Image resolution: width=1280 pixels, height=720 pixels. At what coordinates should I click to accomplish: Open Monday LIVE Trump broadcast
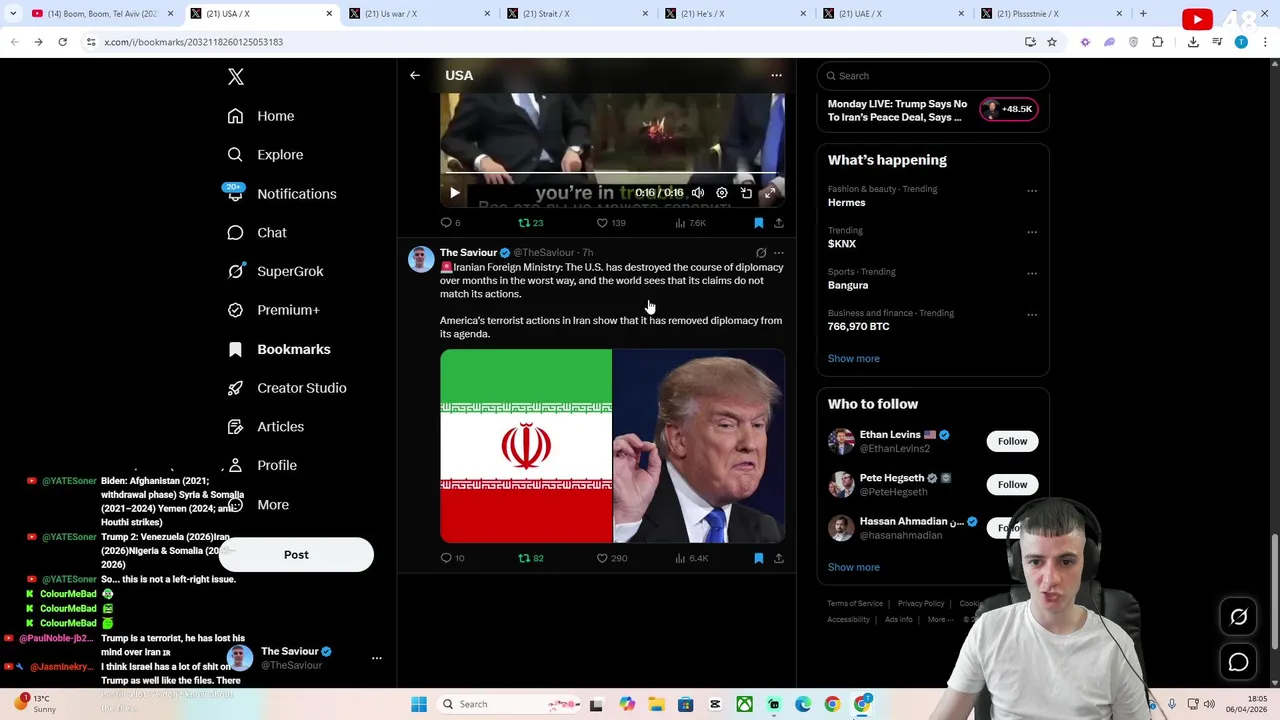tap(932, 110)
